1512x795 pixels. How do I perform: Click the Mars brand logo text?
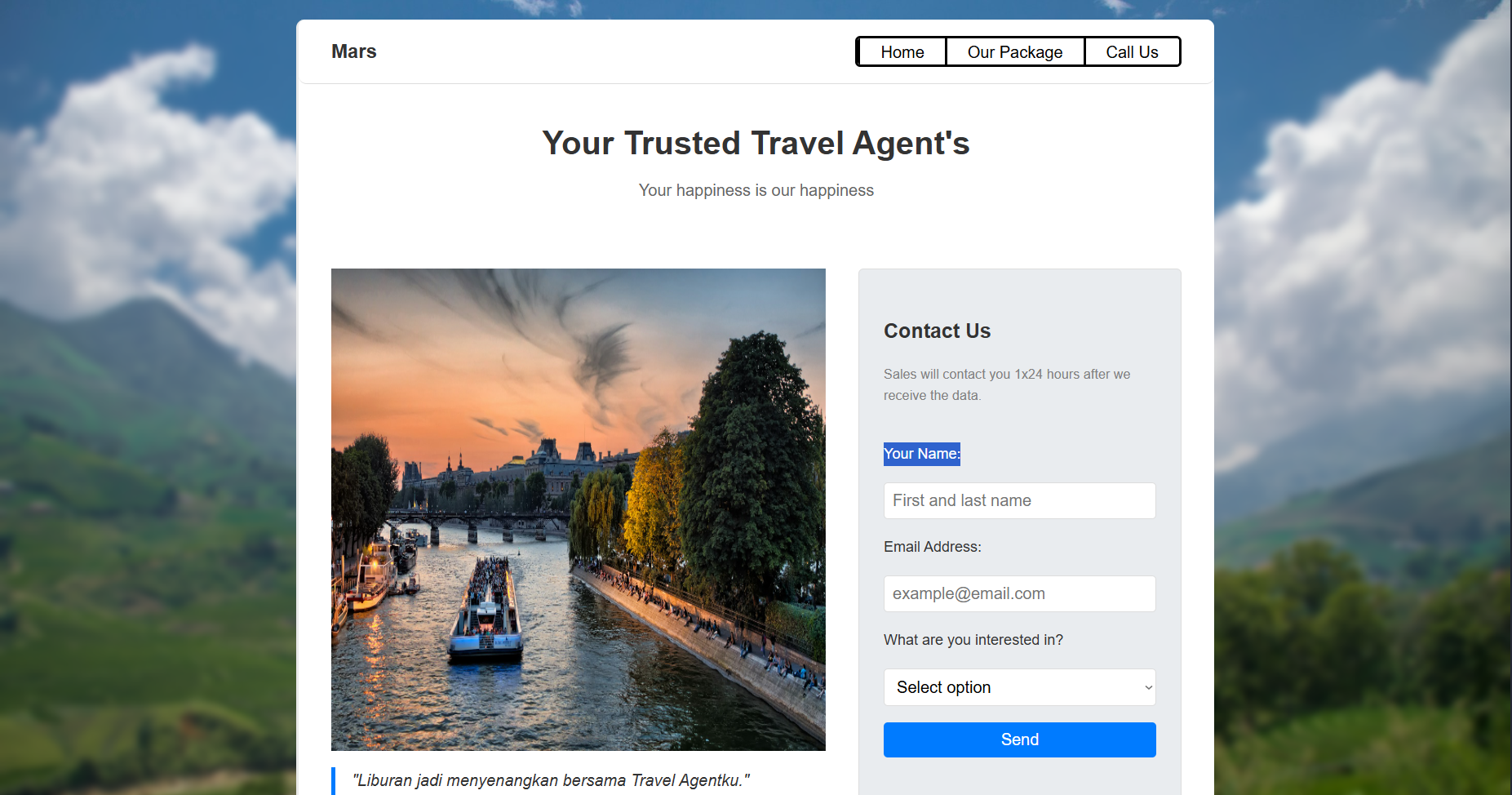pos(354,51)
